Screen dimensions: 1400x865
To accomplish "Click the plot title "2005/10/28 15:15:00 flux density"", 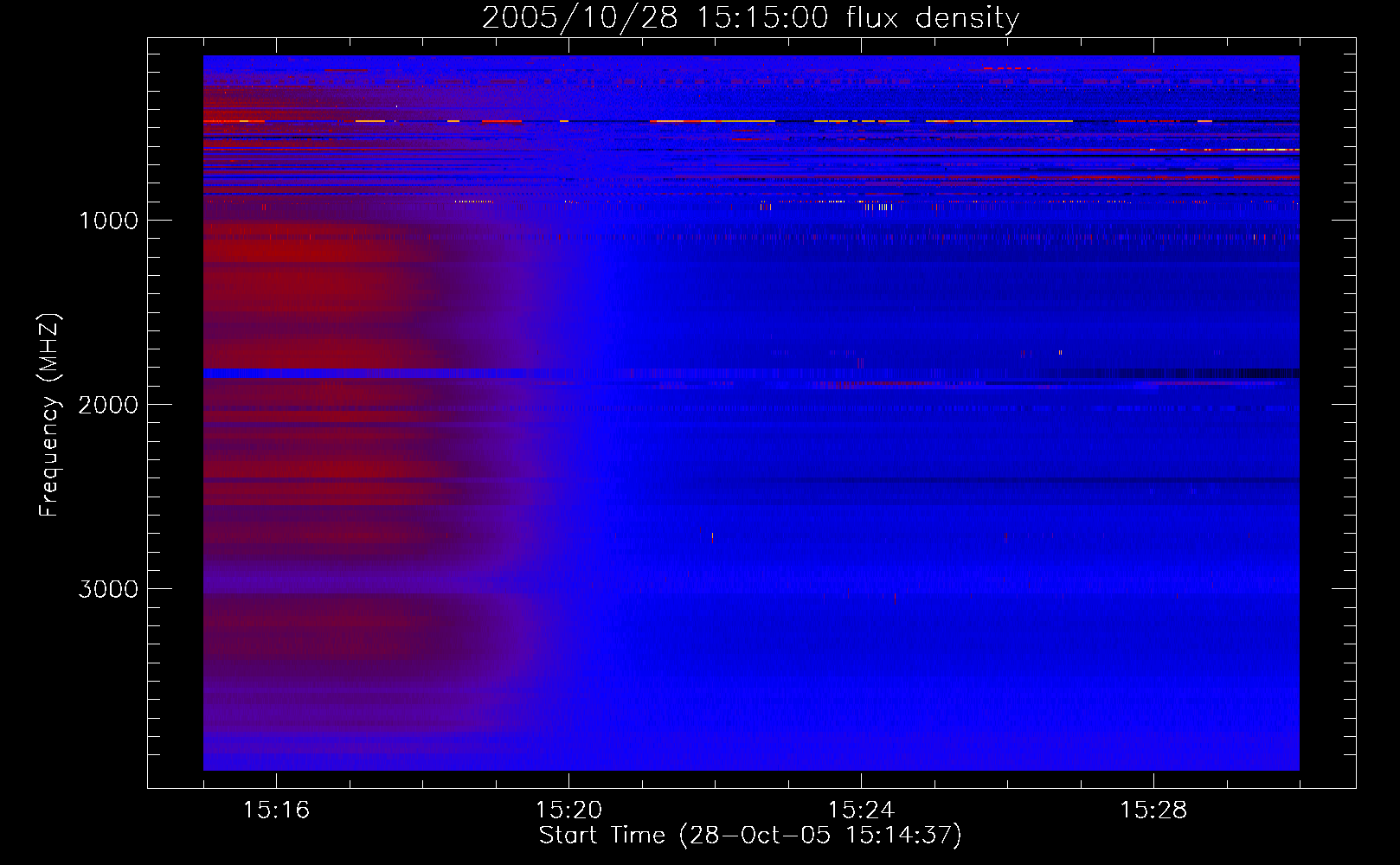I will coord(750,18).
